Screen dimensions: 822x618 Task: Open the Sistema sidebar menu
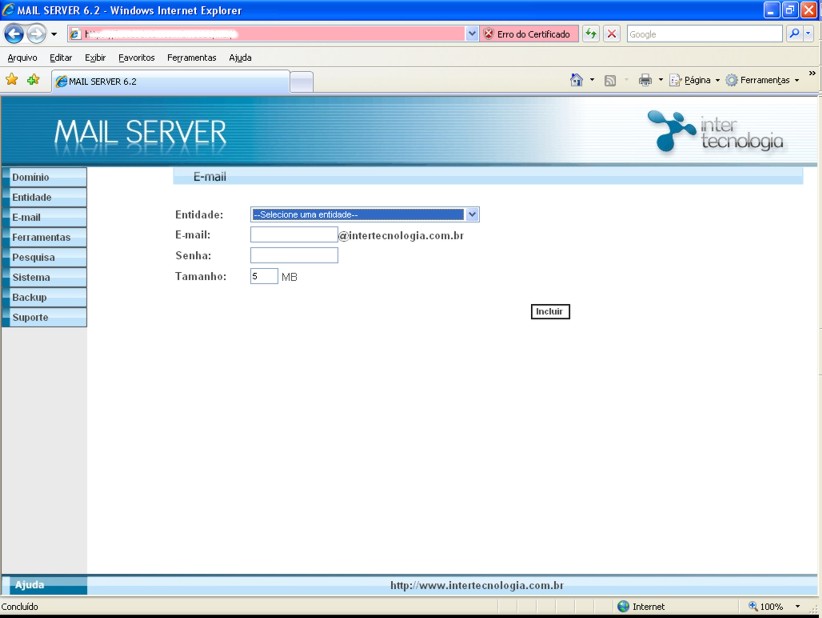(45, 277)
